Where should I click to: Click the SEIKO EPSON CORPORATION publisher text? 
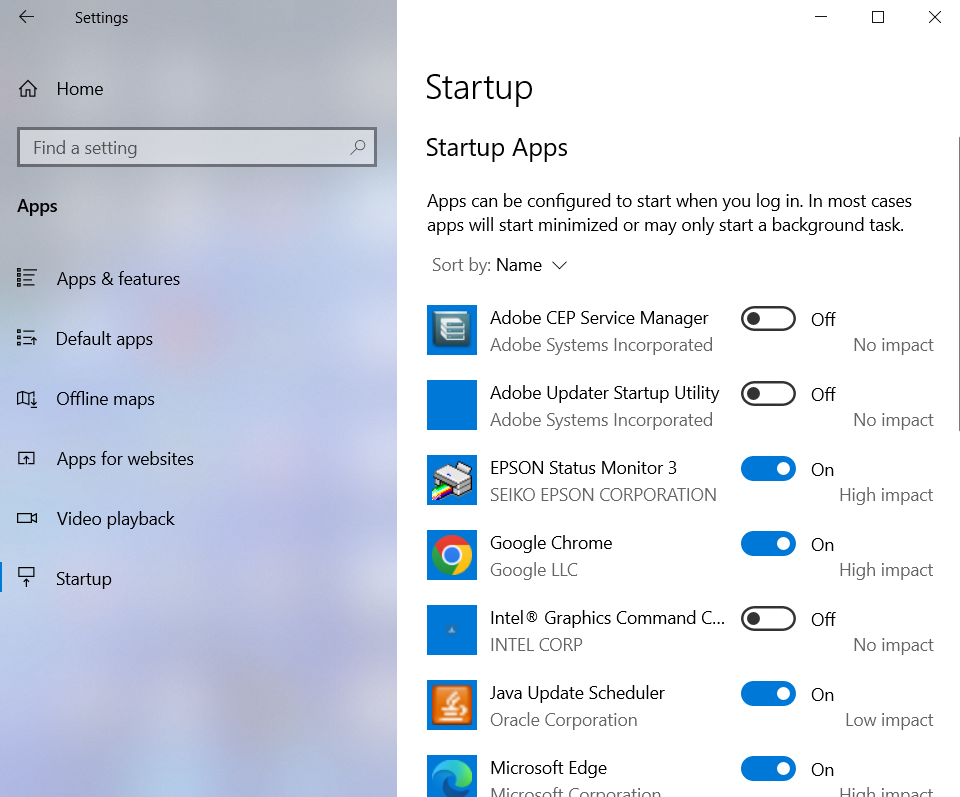pyautogui.click(x=602, y=495)
